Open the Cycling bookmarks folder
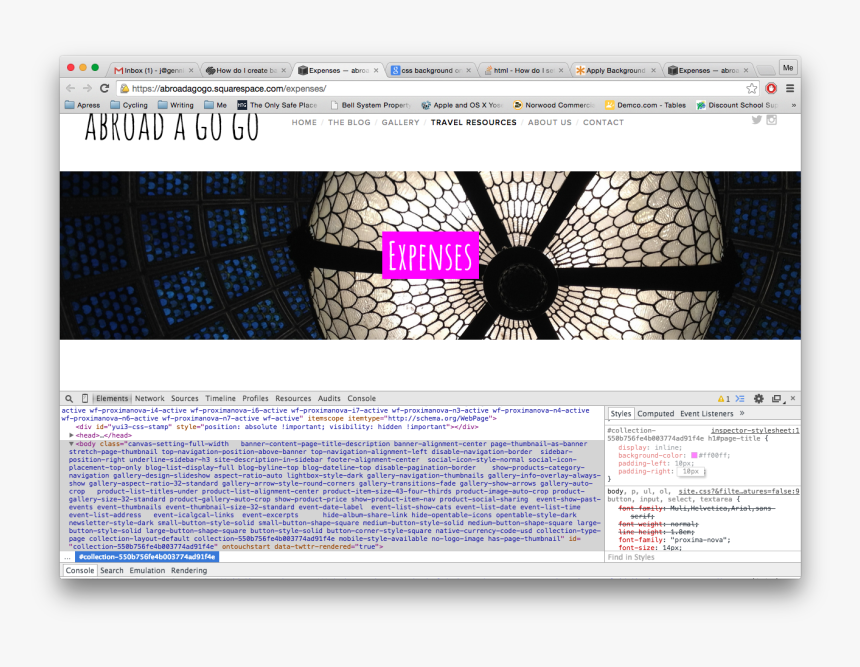Screen dimensions: 860x667 129,105
